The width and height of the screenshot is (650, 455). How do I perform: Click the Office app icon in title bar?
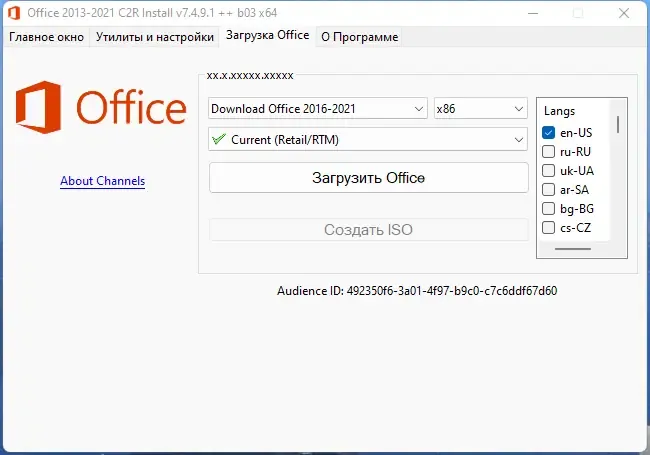14,13
